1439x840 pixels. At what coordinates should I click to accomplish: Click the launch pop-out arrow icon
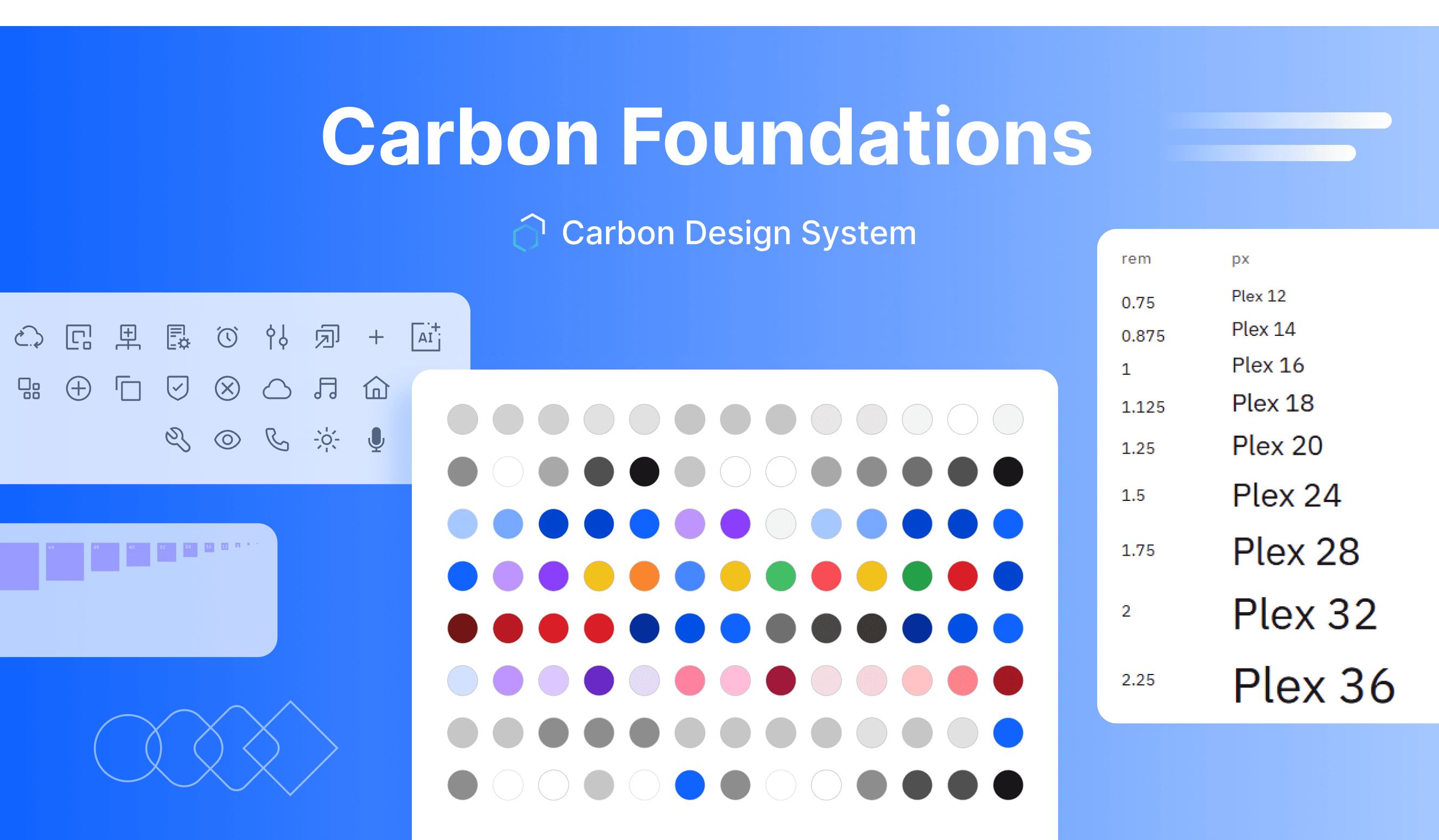coord(327,337)
